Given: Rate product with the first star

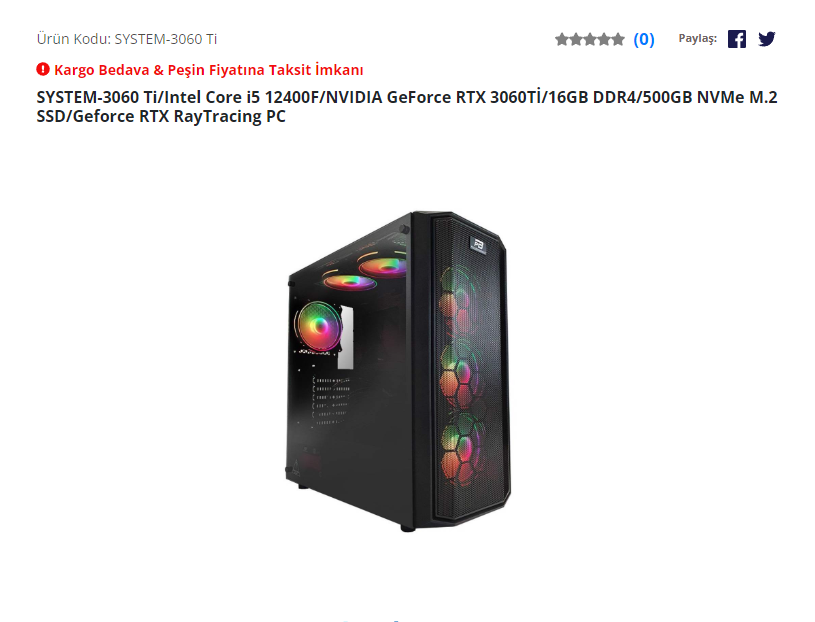Looking at the screenshot, I should 562,39.
